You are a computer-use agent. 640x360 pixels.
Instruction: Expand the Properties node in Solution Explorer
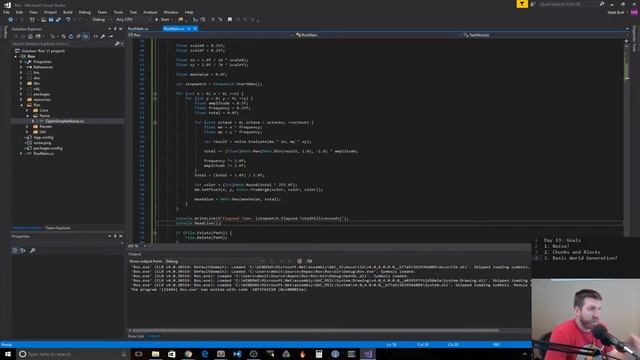(21, 62)
